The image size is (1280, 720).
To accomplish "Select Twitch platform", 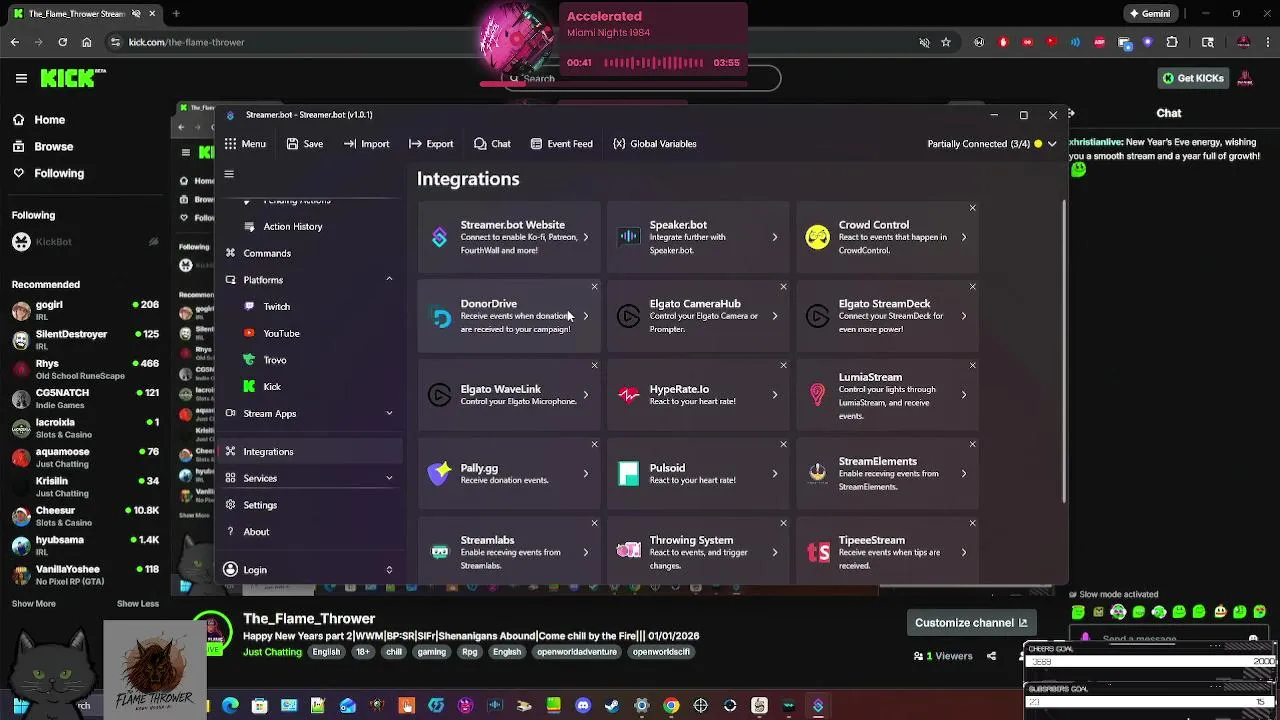I will pyautogui.click(x=276, y=307).
